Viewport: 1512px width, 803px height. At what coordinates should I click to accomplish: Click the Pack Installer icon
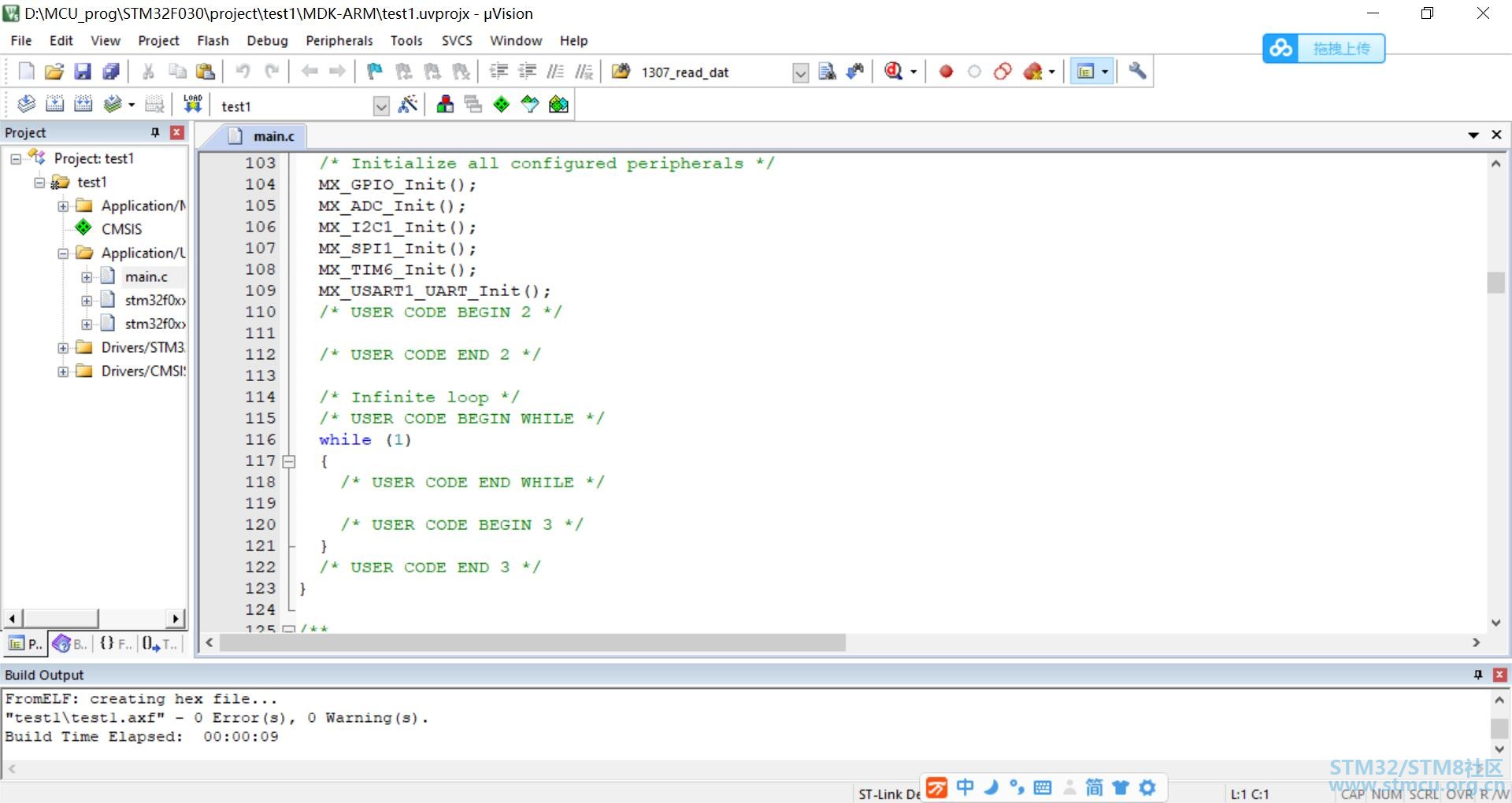[x=558, y=105]
